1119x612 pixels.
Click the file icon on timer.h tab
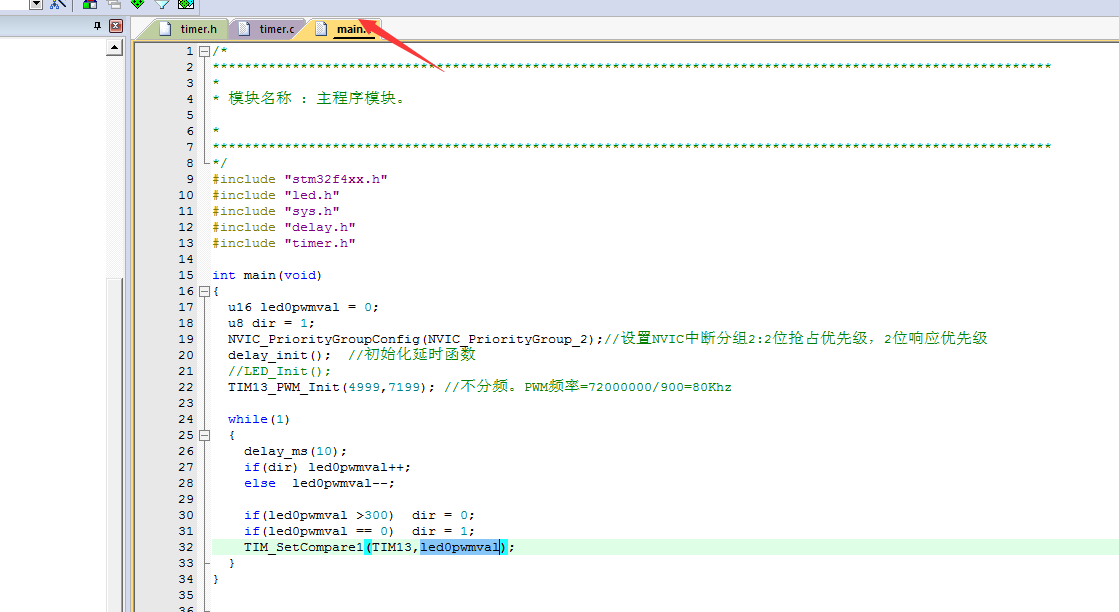pyautogui.click(x=165, y=29)
